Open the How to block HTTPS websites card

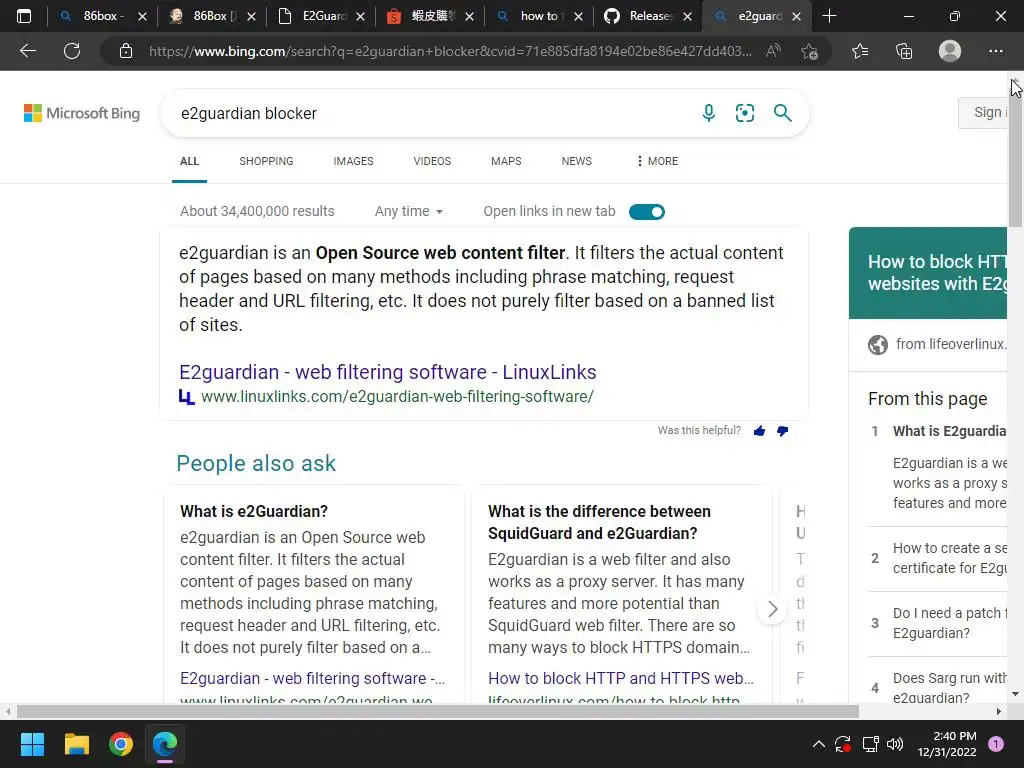coord(928,272)
